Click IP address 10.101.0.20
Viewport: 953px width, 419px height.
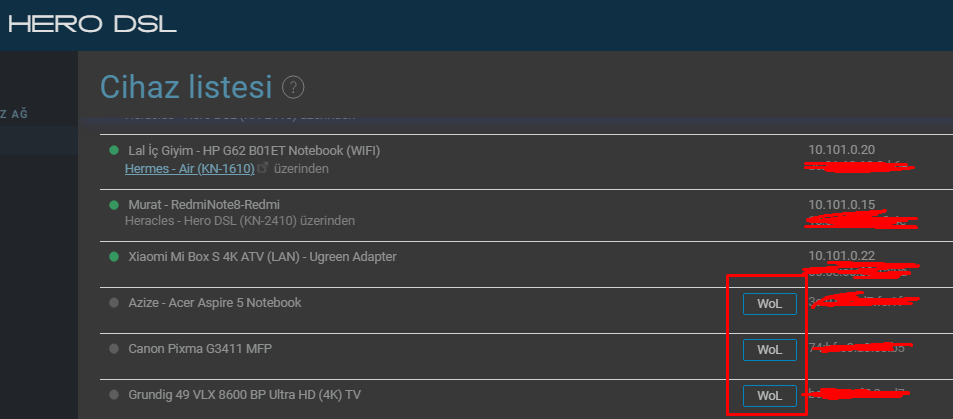[x=841, y=150]
